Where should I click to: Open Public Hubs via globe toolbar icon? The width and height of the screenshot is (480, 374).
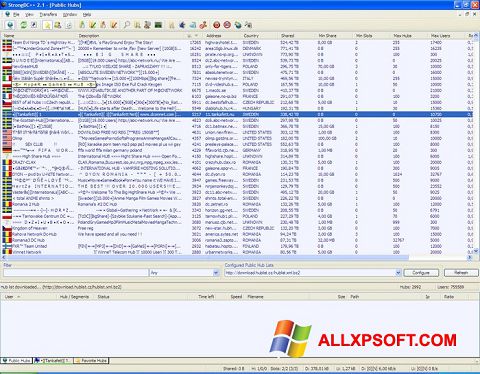[10, 25]
